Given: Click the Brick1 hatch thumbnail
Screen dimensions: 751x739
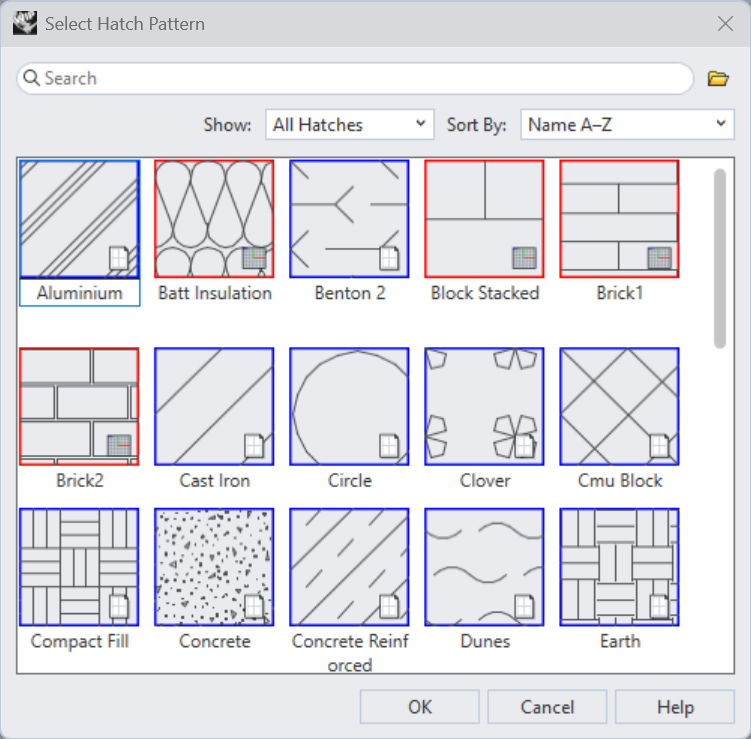Looking at the screenshot, I should click(x=619, y=219).
